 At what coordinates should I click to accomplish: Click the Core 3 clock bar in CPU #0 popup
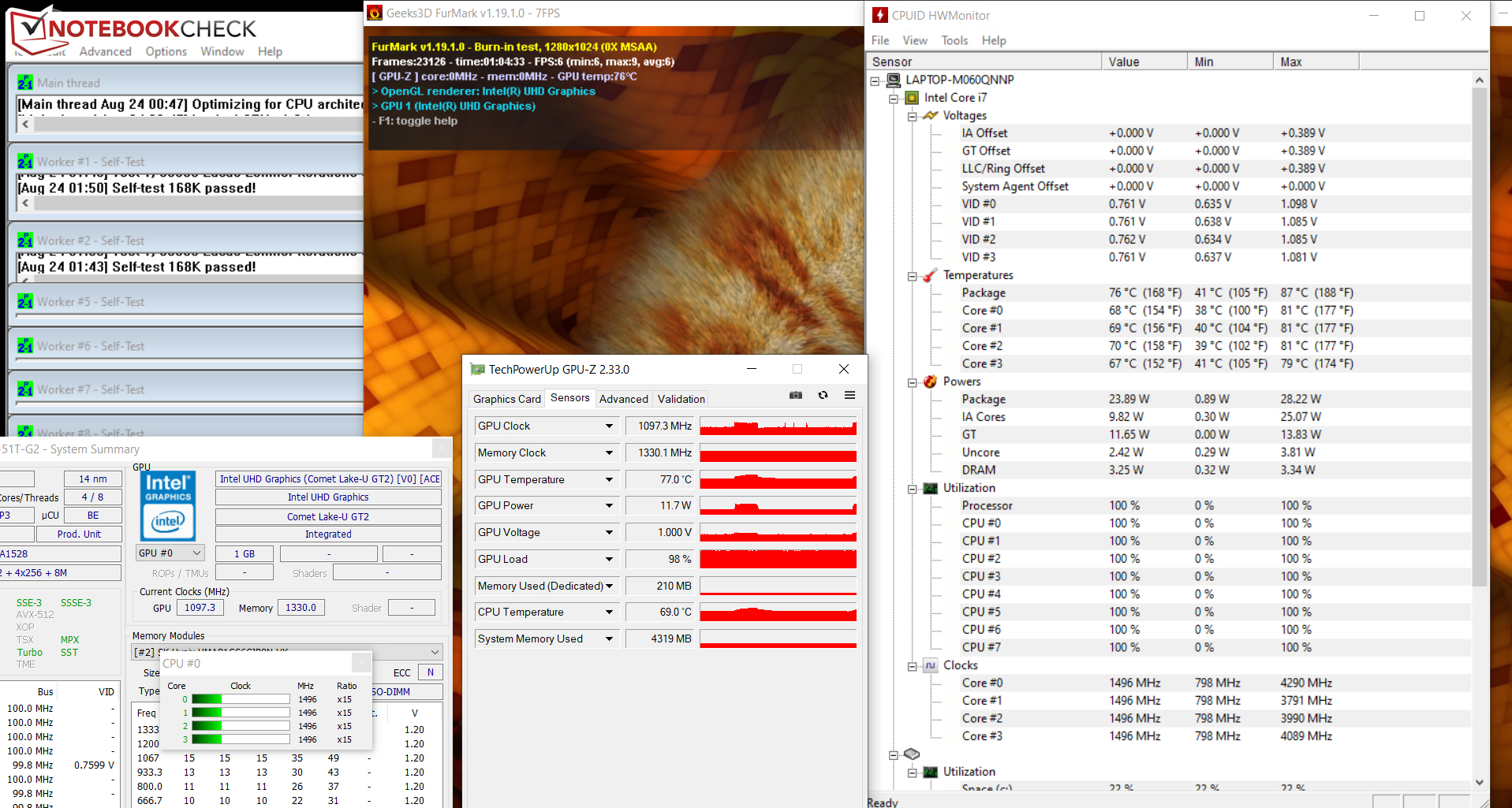coord(241,739)
